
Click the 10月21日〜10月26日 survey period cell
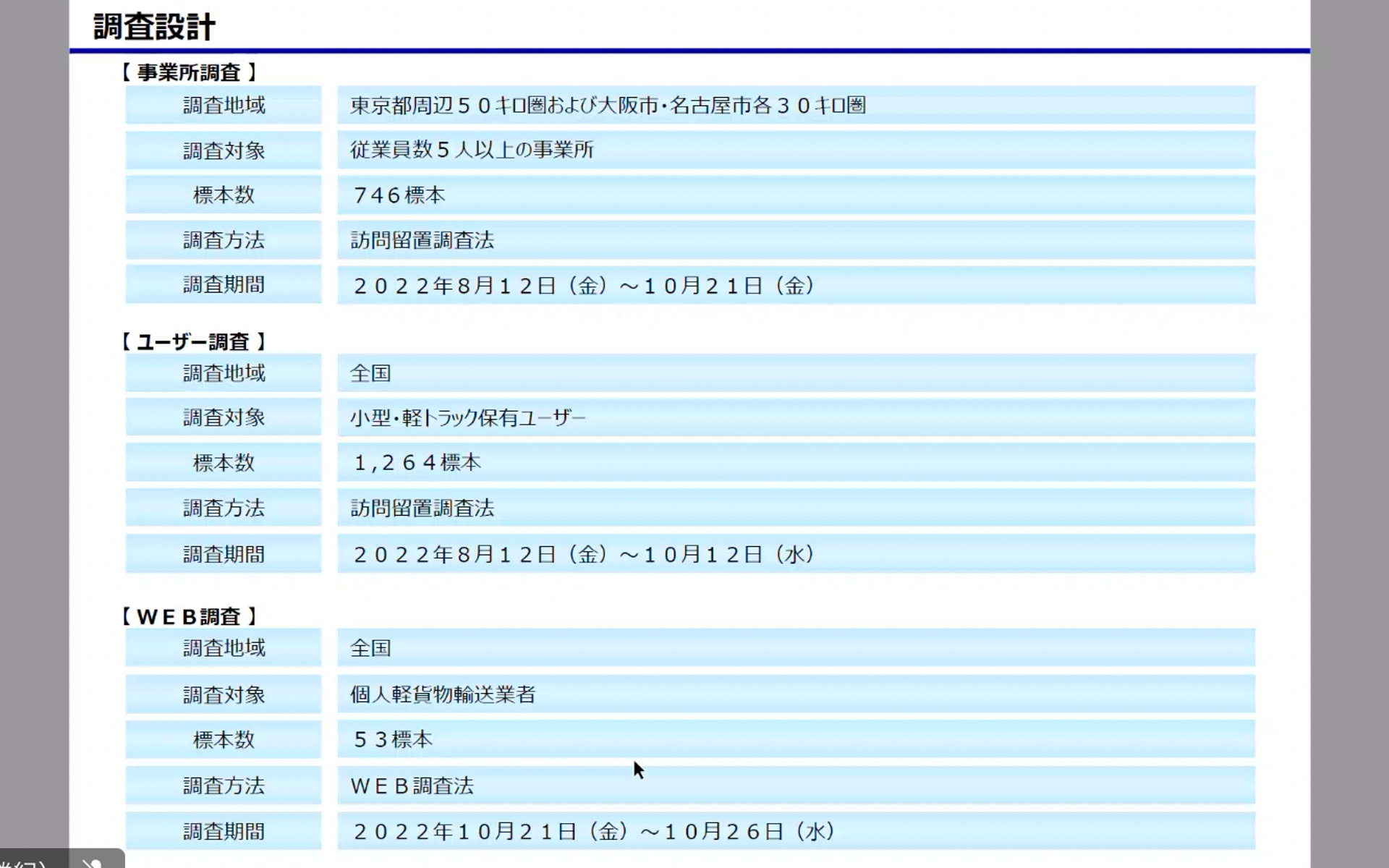point(595,832)
